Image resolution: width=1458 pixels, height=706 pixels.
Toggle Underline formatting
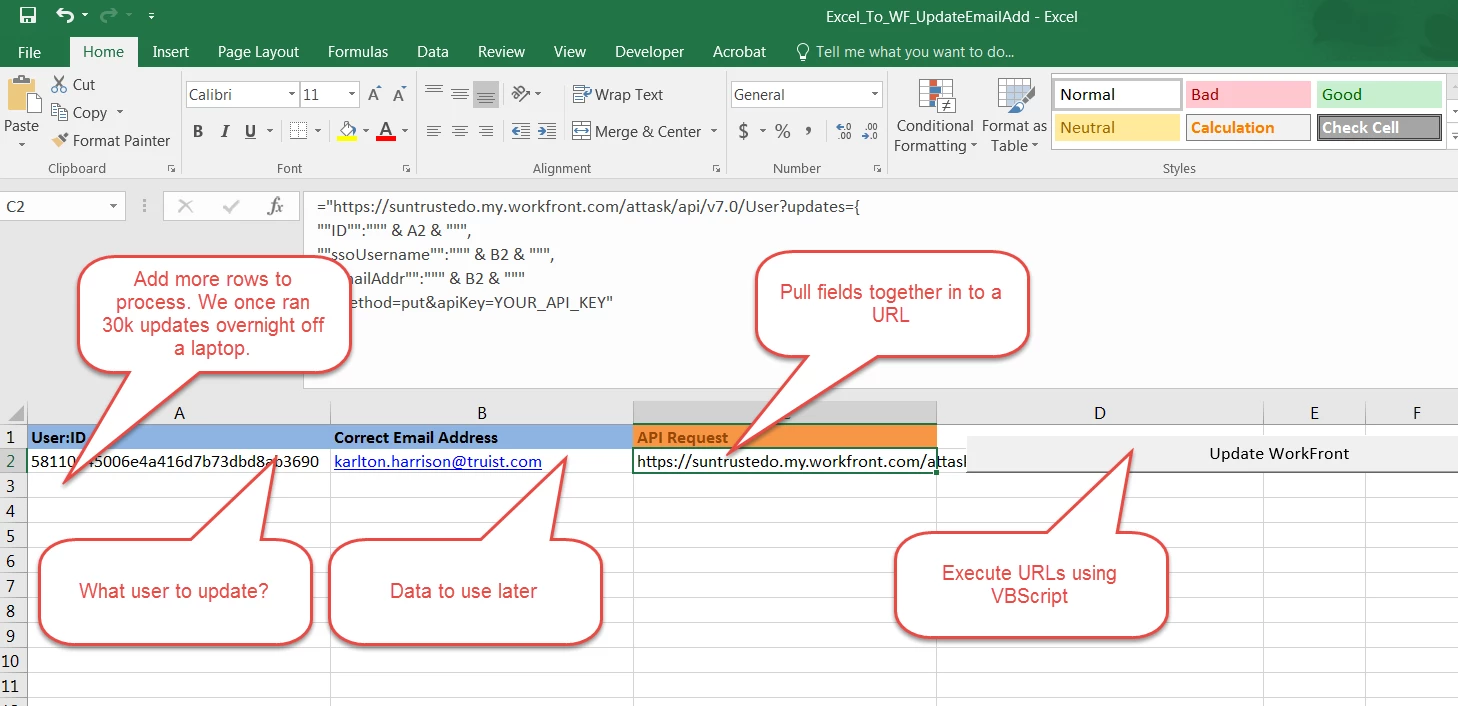(x=250, y=131)
